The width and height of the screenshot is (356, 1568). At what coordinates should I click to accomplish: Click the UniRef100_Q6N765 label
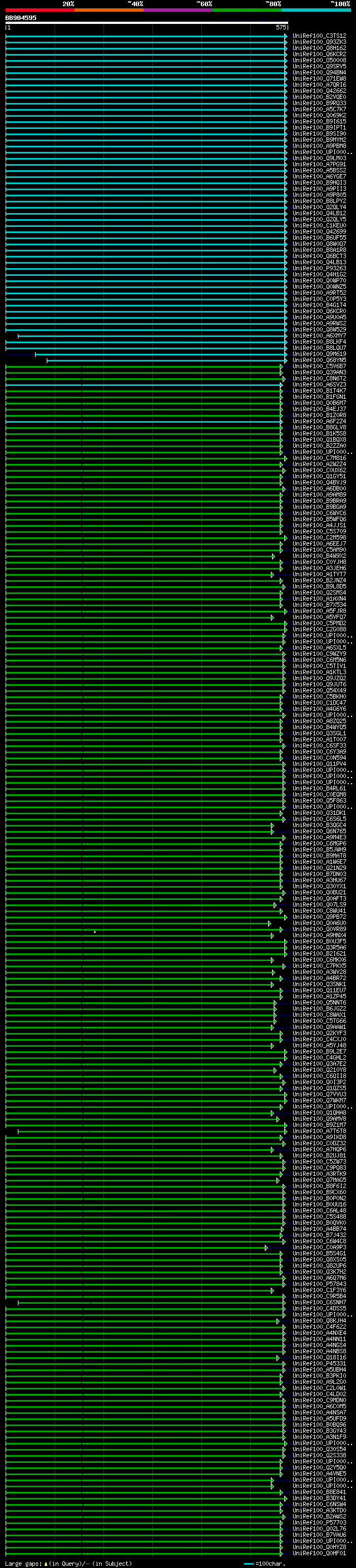click(319, 831)
